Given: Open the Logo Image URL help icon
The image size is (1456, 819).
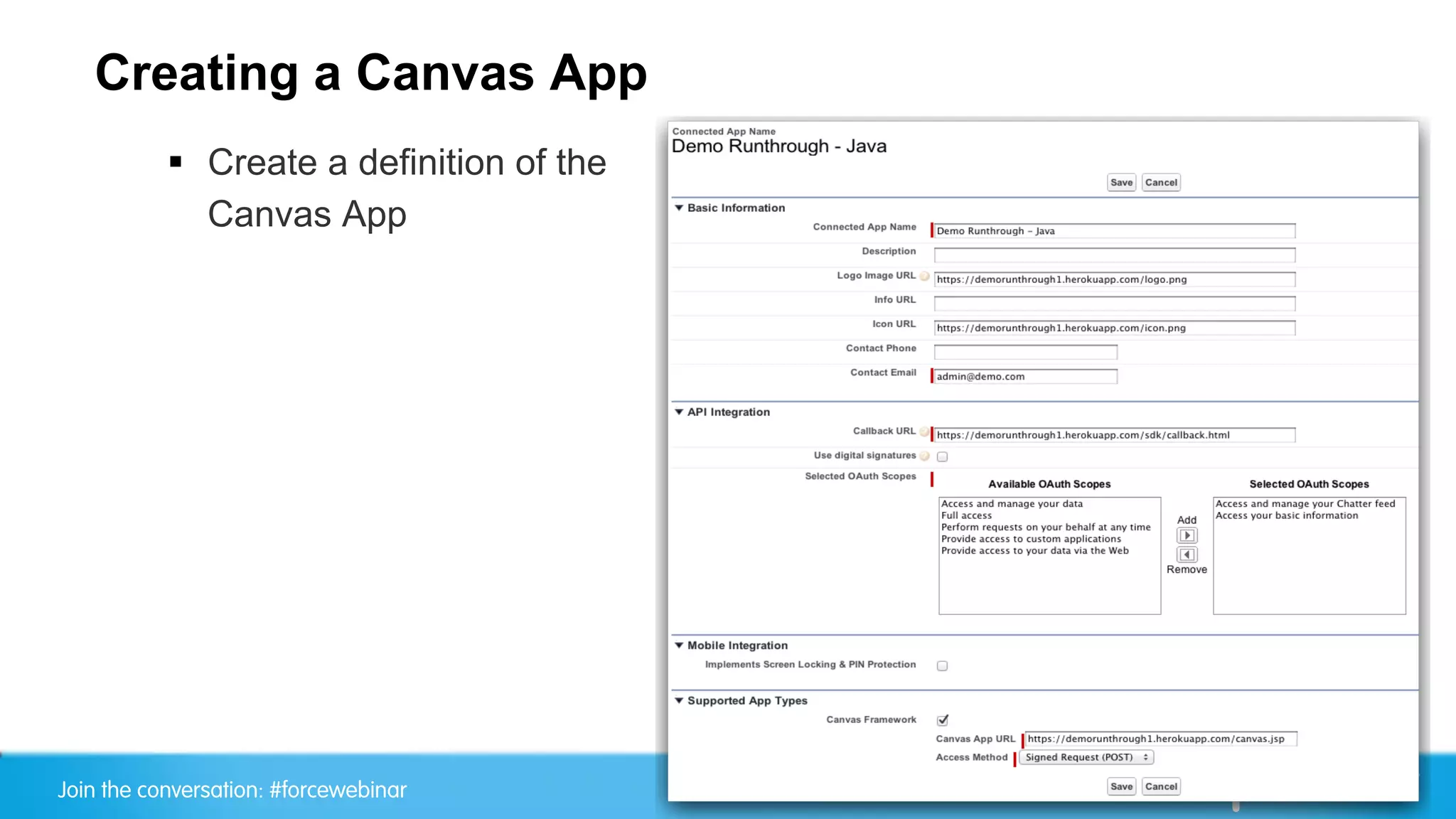Looking at the screenshot, I should pos(924,276).
